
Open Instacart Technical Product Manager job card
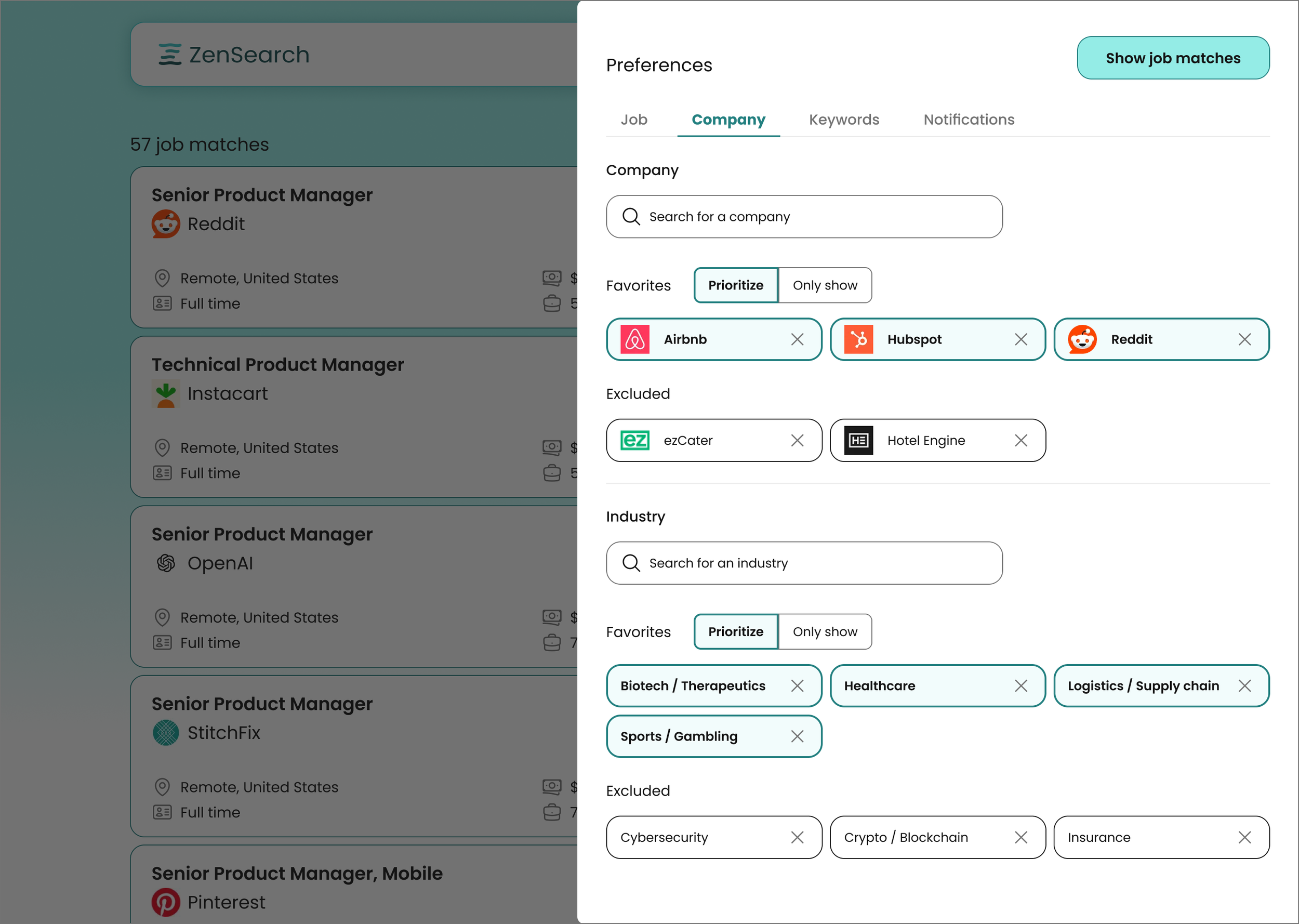coord(353,416)
